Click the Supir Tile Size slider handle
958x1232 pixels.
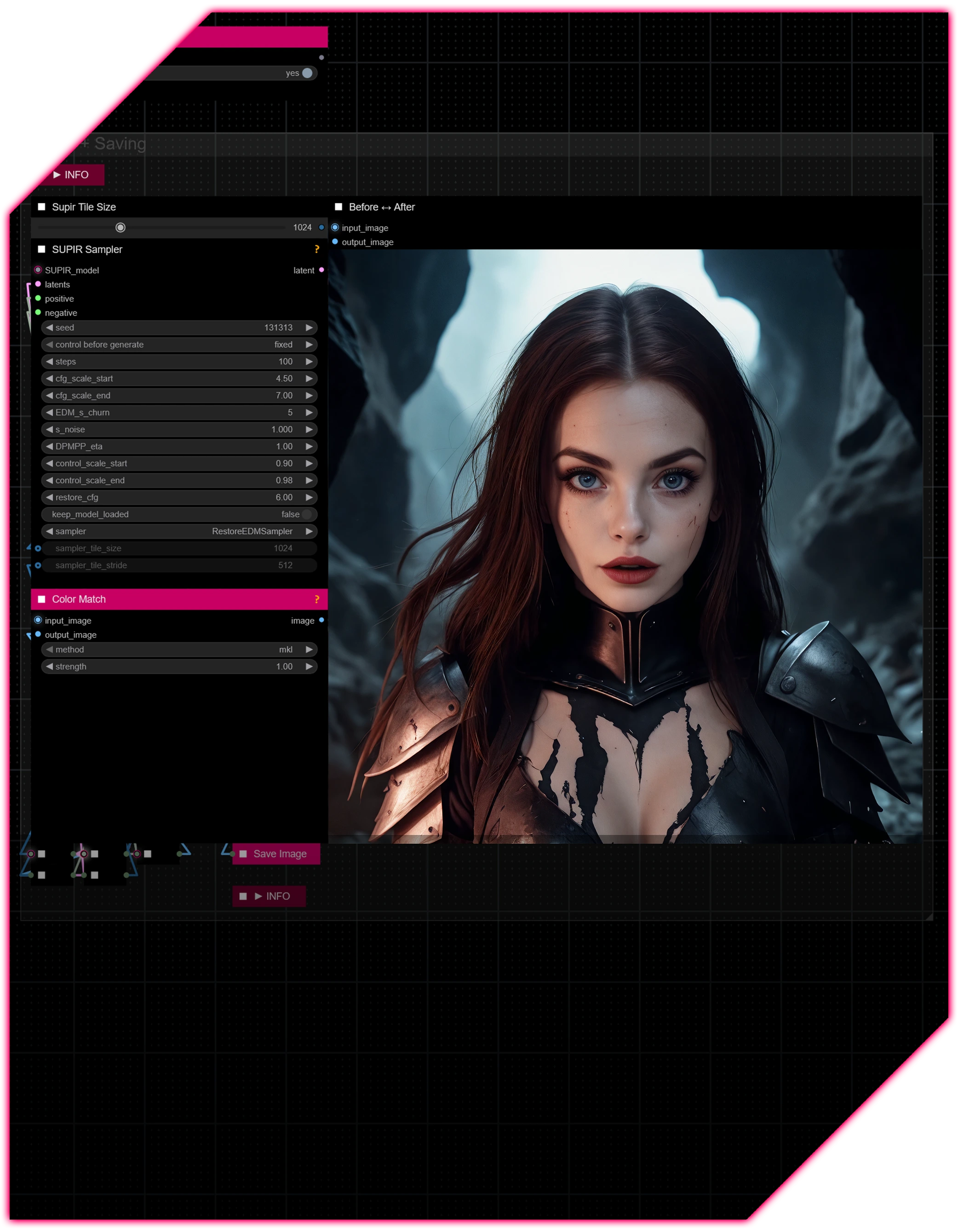(x=120, y=228)
